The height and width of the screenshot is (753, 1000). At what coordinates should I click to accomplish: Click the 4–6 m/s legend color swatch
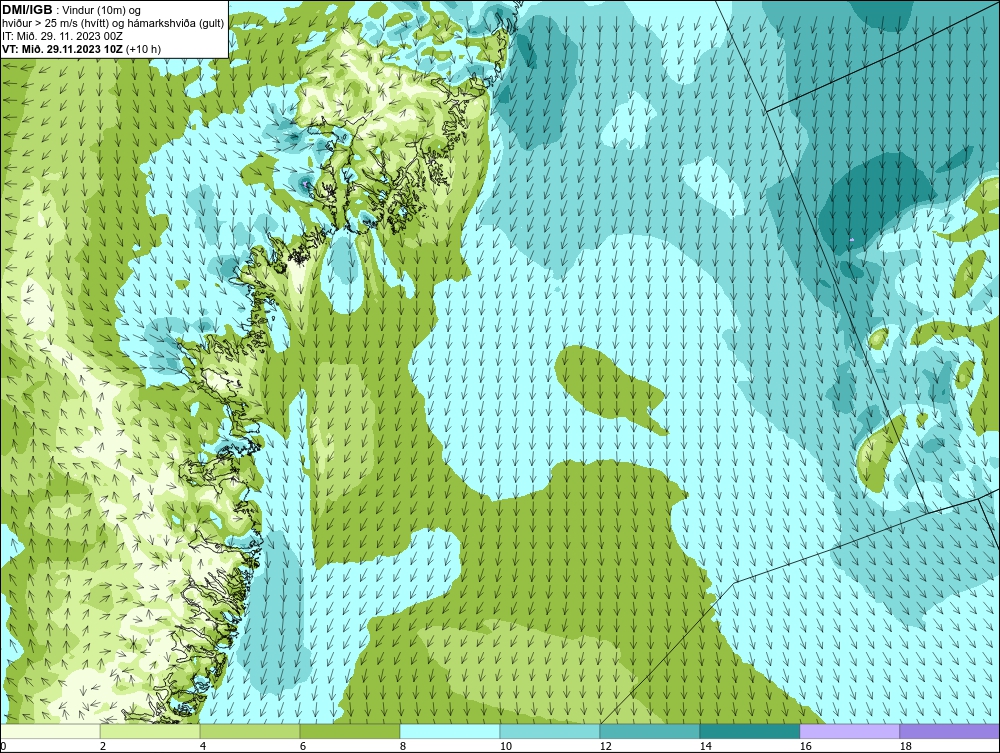pyautogui.click(x=250, y=731)
